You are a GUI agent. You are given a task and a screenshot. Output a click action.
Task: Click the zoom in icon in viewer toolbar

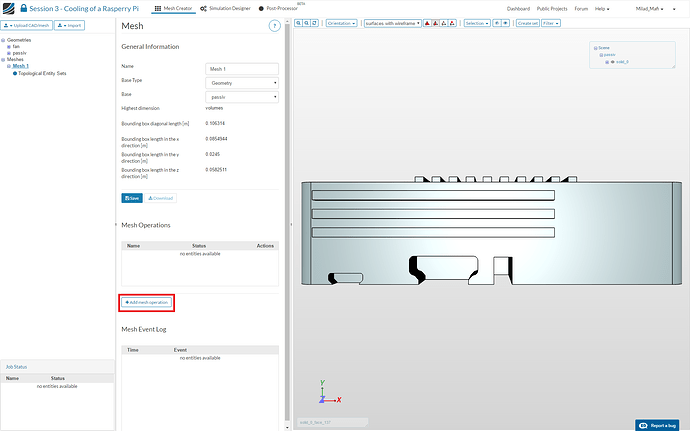(x=299, y=23)
